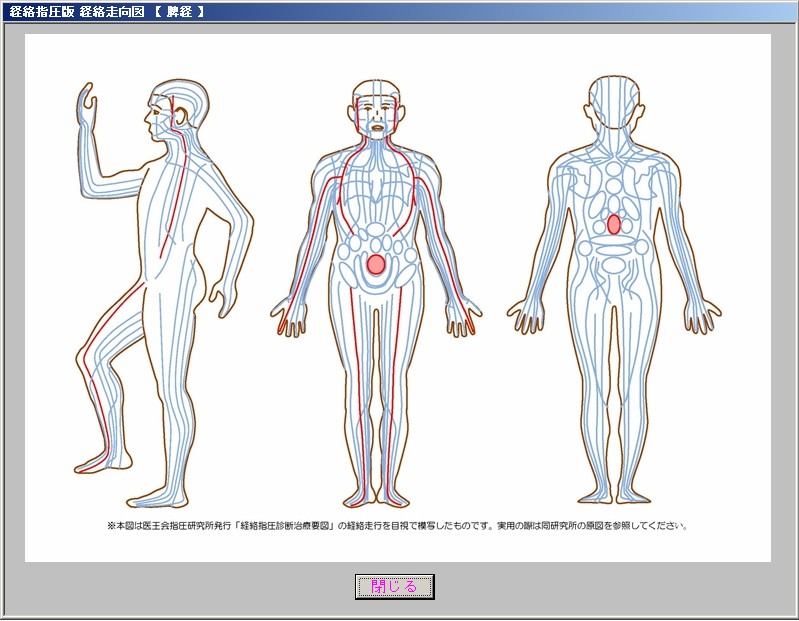Click the front-view figure's feet
This screenshot has height=621, width=799.
[x=376, y=497]
